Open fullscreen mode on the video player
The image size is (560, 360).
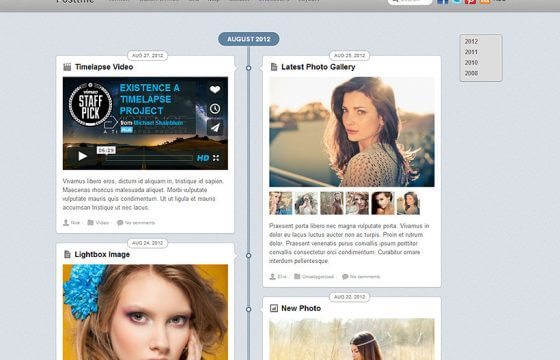(x=216, y=158)
